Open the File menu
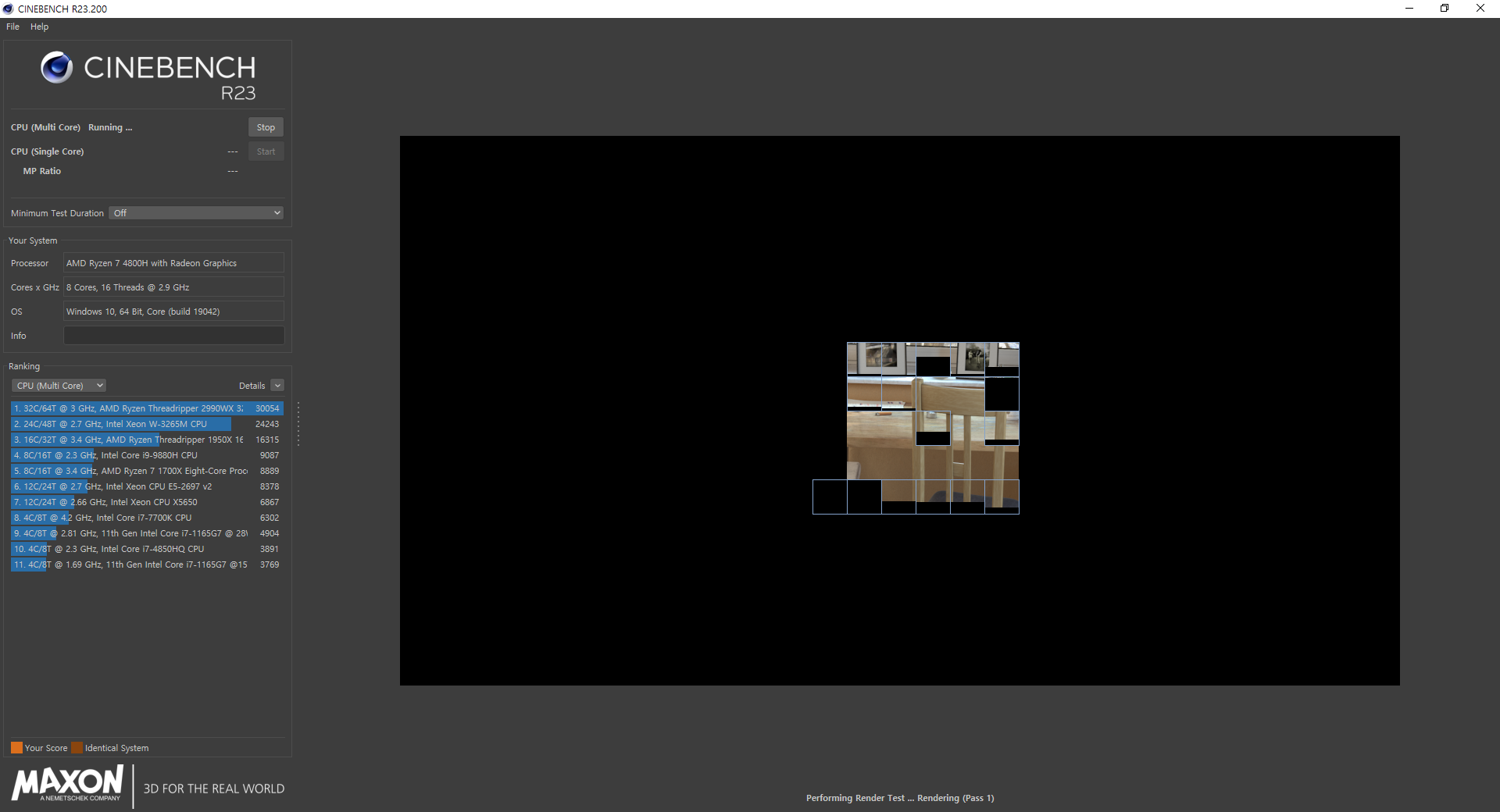Screen dimensions: 1500x812 12,27
